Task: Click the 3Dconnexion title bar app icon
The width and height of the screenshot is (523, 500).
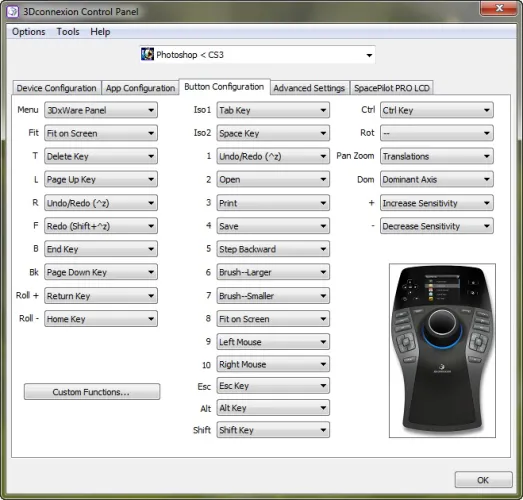Action: click(13, 12)
